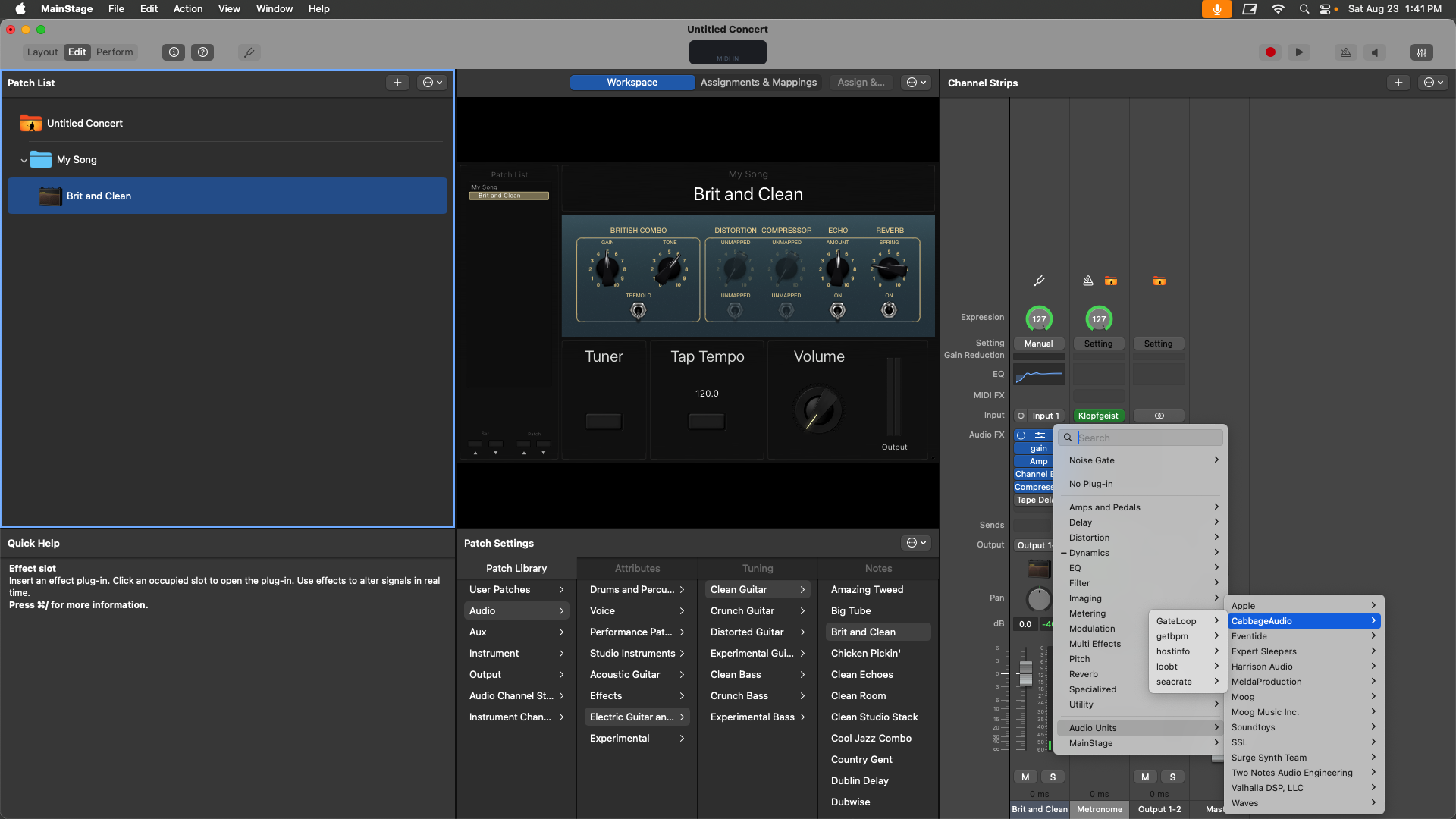
Task: Open Patch List action pop-up menu
Action: (x=432, y=83)
